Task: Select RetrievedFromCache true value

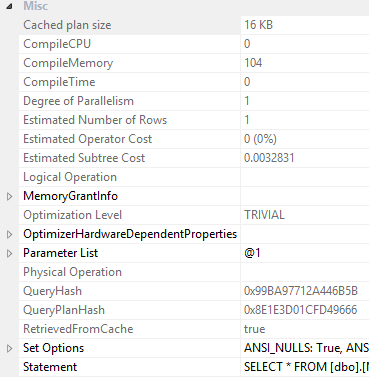Action: click(305, 329)
